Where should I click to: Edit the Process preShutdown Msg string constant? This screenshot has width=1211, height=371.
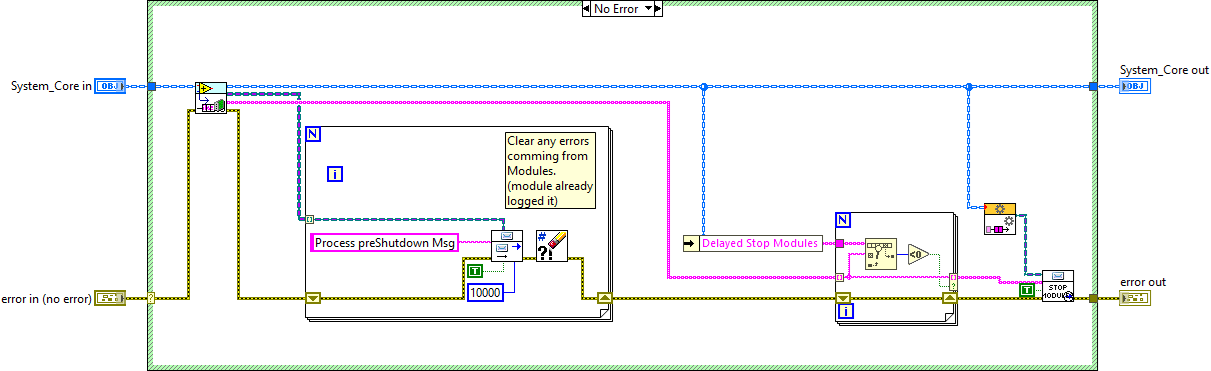pyautogui.click(x=385, y=243)
